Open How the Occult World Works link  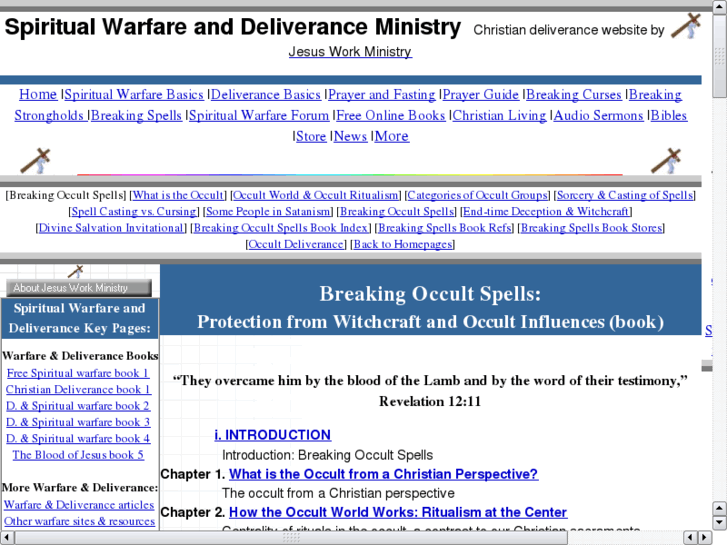click(x=398, y=512)
